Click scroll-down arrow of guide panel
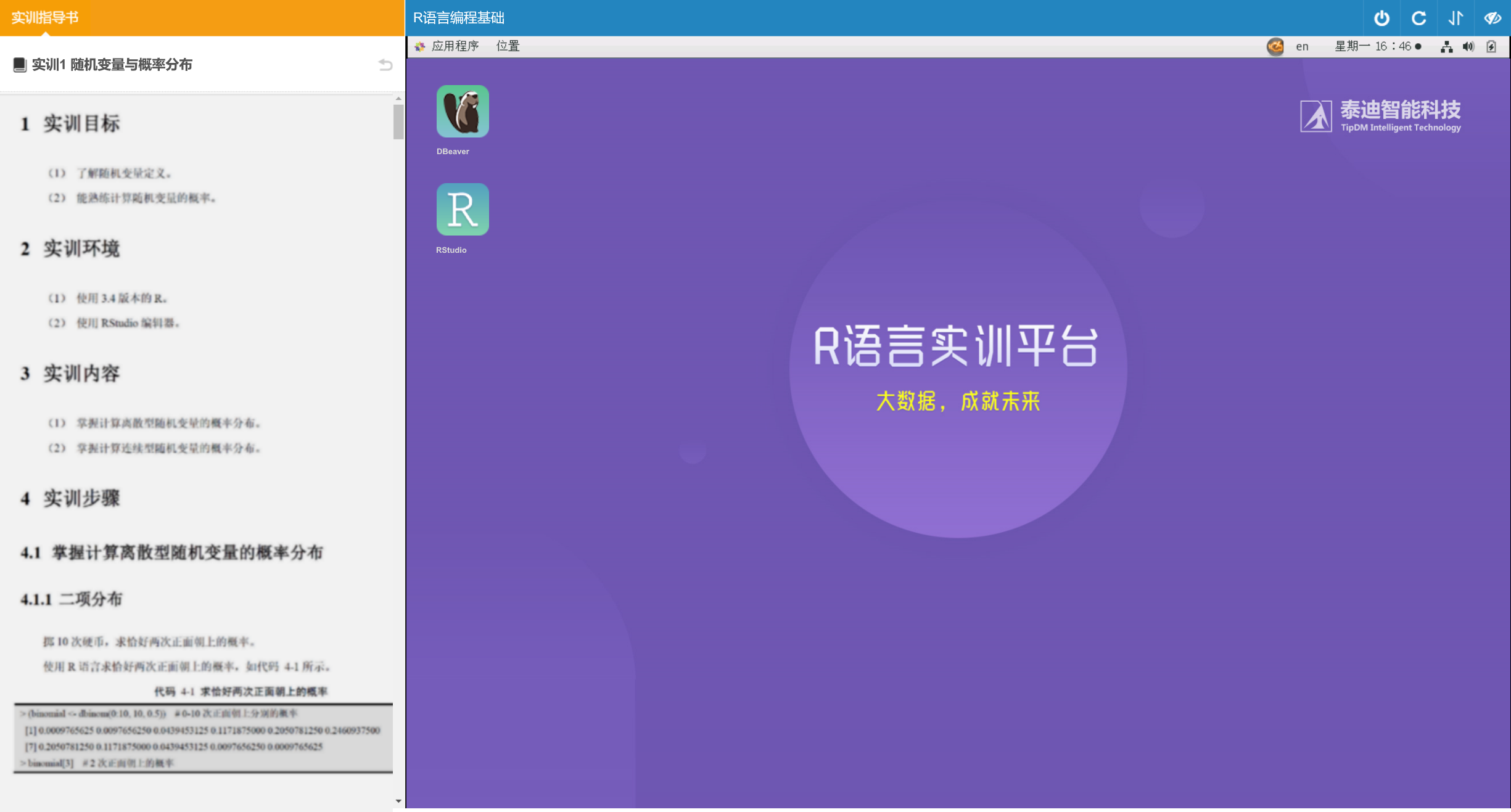1511x812 pixels. (398, 801)
